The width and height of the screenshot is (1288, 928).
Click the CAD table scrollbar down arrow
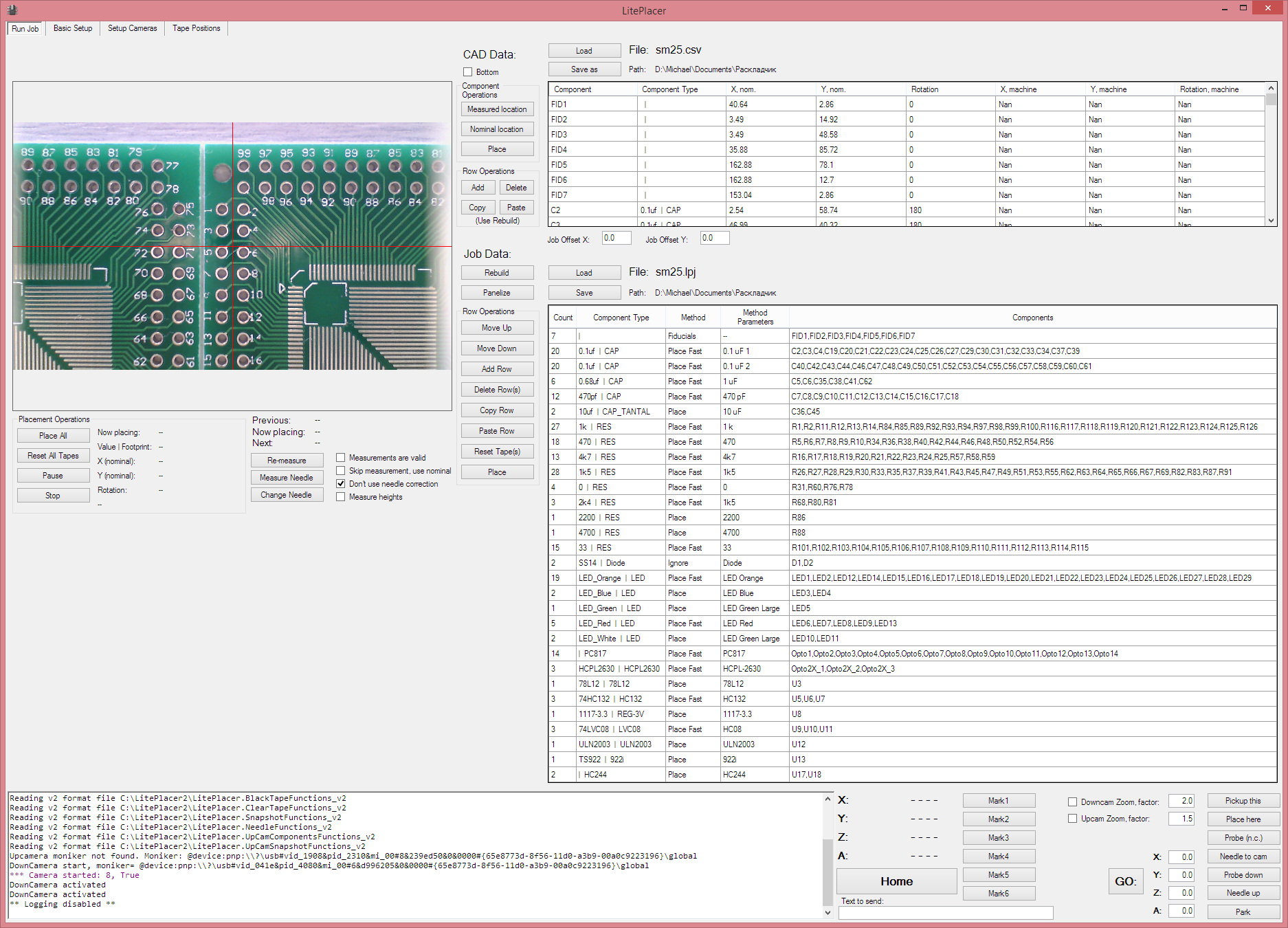[x=1271, y=221]
